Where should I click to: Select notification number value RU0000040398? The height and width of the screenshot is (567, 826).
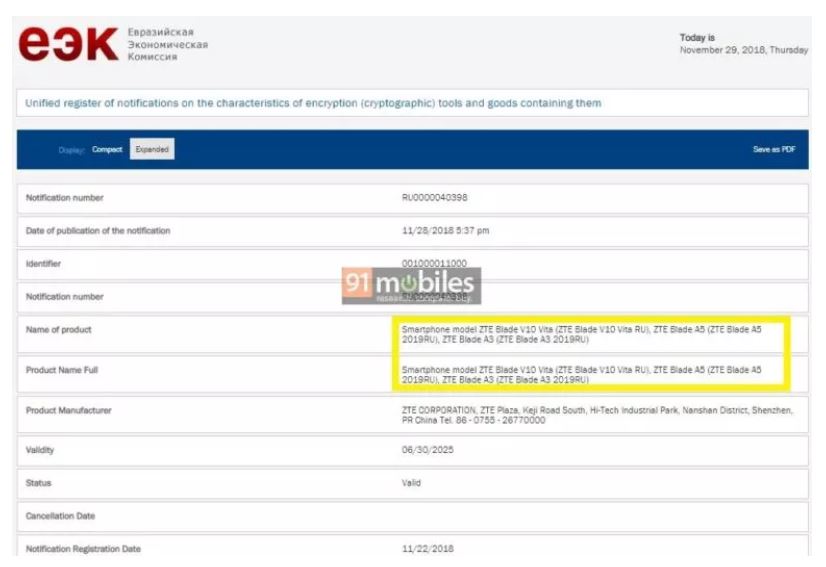pos(434,198)
